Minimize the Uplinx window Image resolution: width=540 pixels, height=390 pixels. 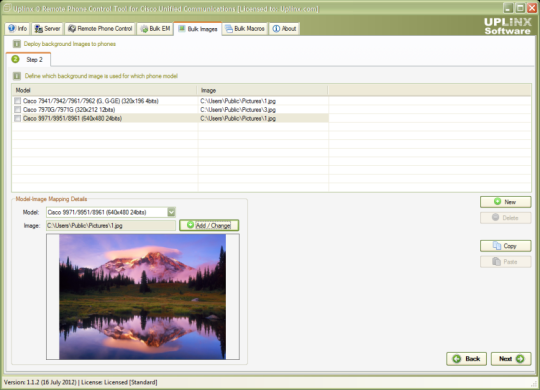pyautogui.click(x=508, y=8)
